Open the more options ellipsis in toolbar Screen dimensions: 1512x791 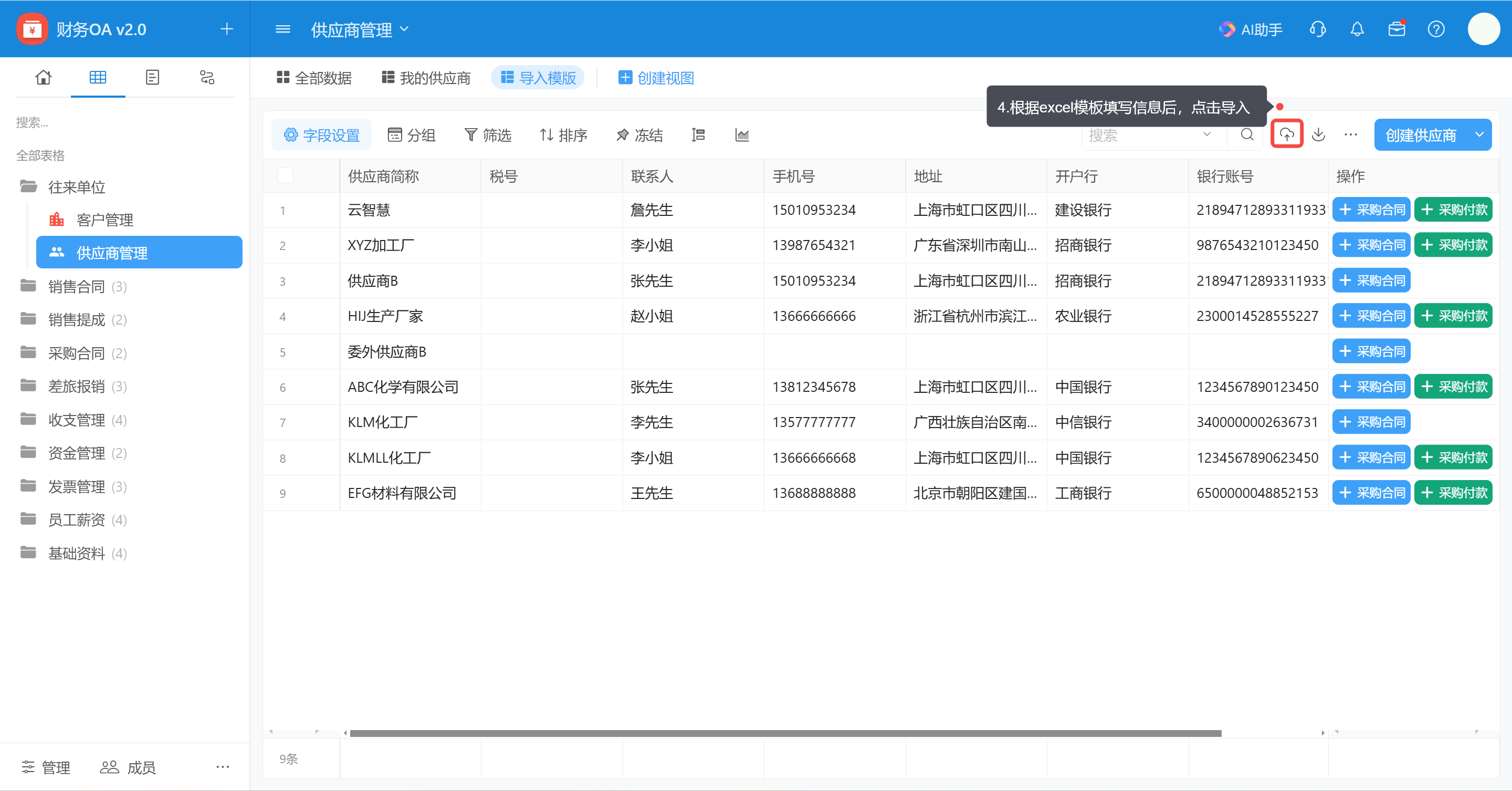coord(1350,134)
